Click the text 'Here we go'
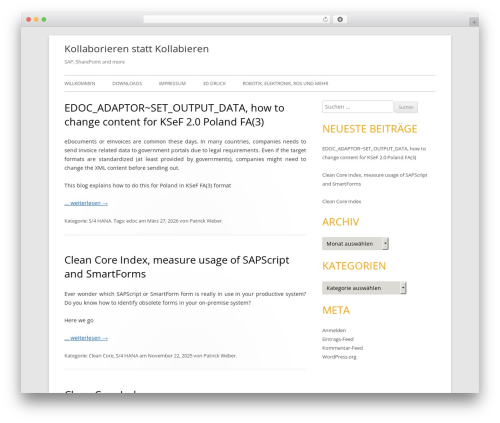 pos(79,320)
